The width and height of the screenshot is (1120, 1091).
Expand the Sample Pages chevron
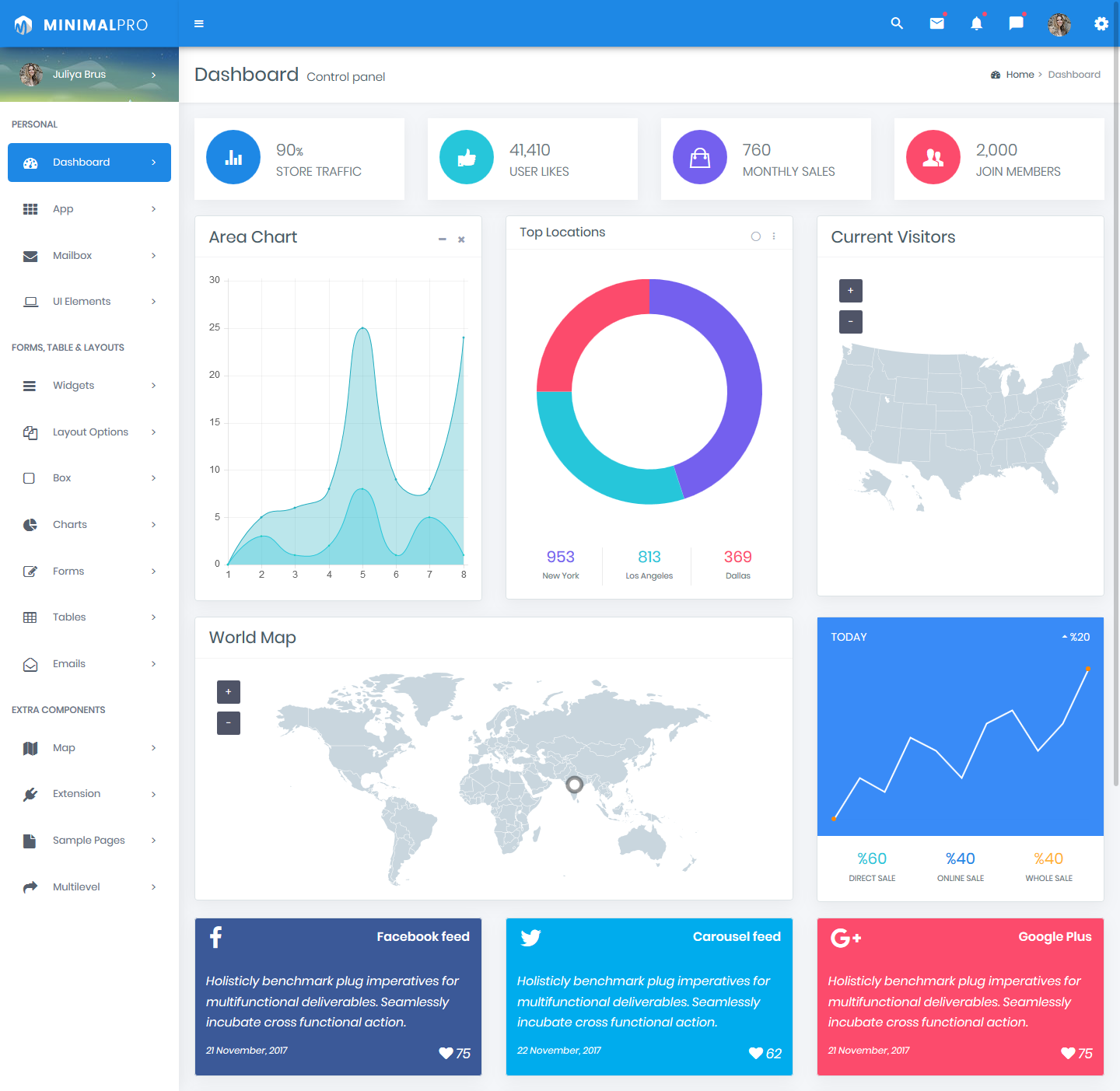[x=153, y=841]
